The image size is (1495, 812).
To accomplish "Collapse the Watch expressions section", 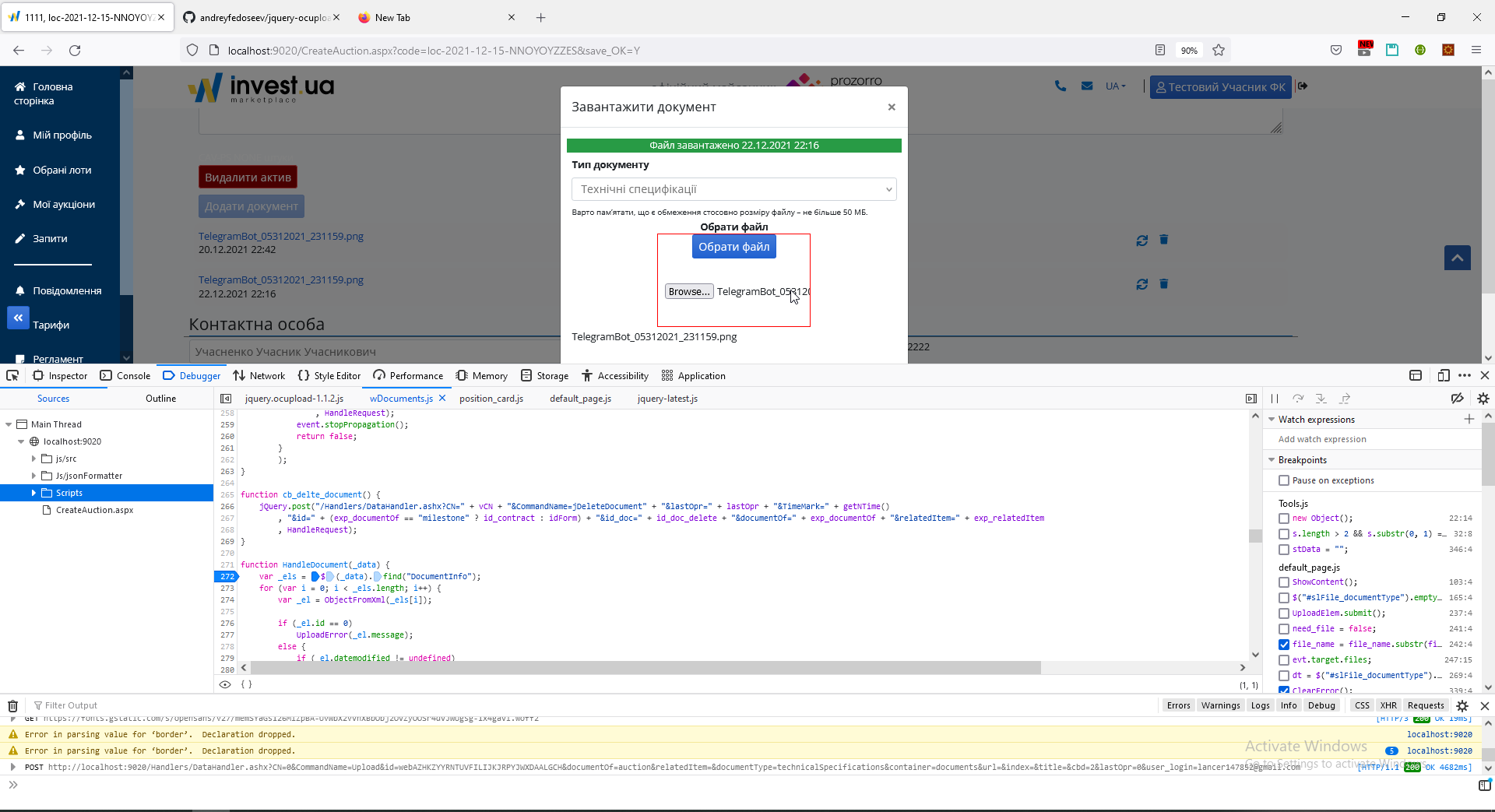I will (1272, 420).
